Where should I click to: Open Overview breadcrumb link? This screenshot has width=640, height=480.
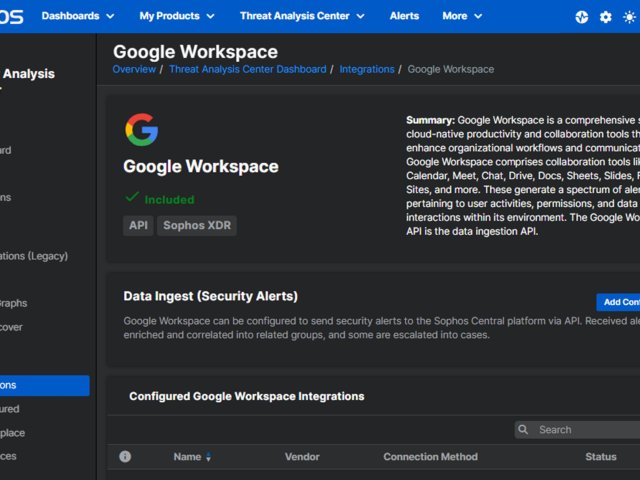coord(134,69)
